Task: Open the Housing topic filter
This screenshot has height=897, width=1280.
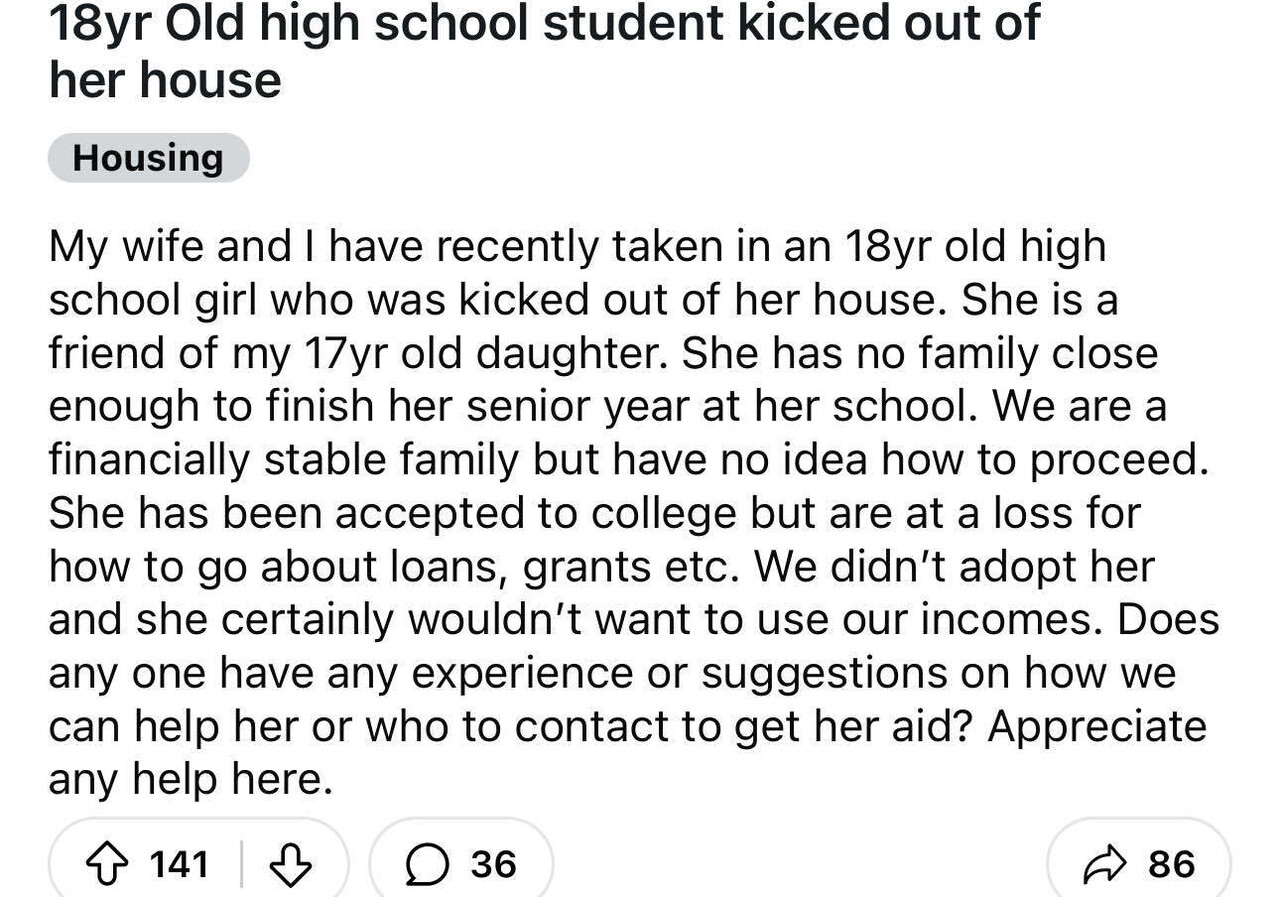Action: 148,157
